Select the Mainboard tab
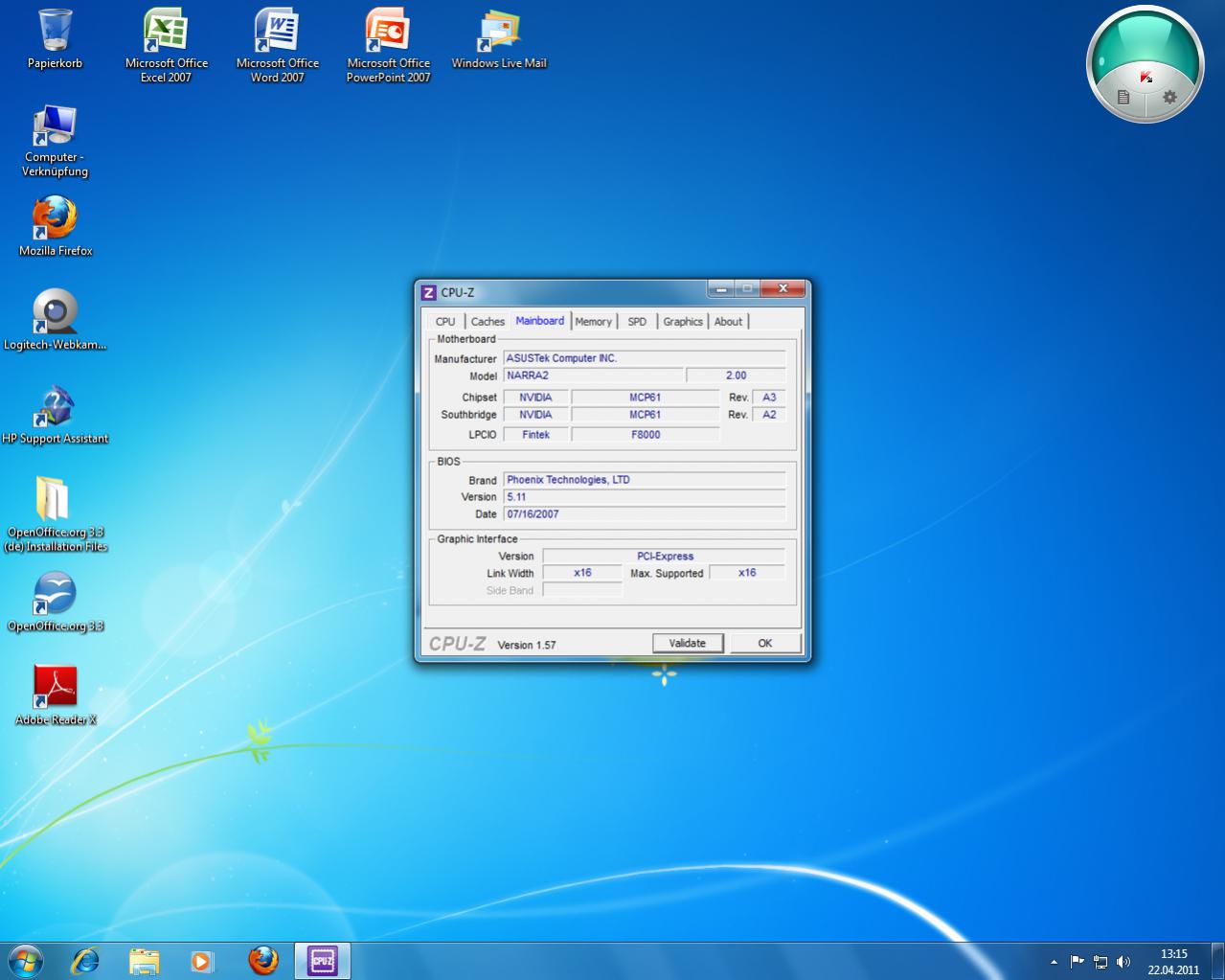The height and width of the screenshot is (980, 1225). coord(540,321)
